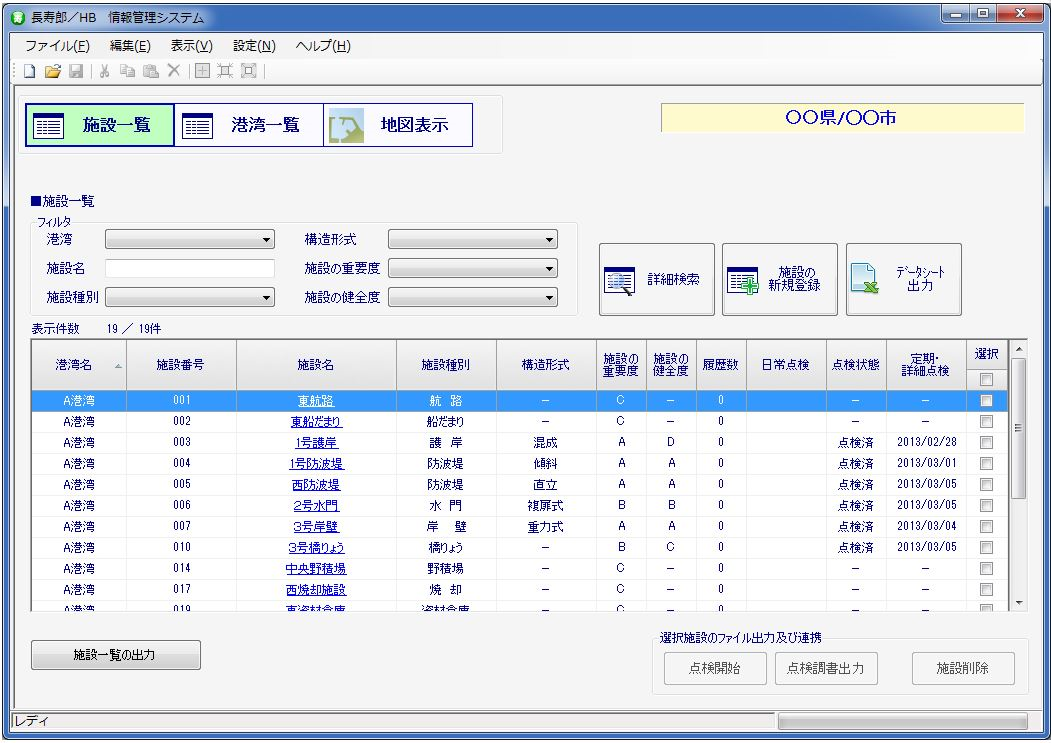
Task: Tick the select-all checkbox in 選択 header
Action: (986, 380)
